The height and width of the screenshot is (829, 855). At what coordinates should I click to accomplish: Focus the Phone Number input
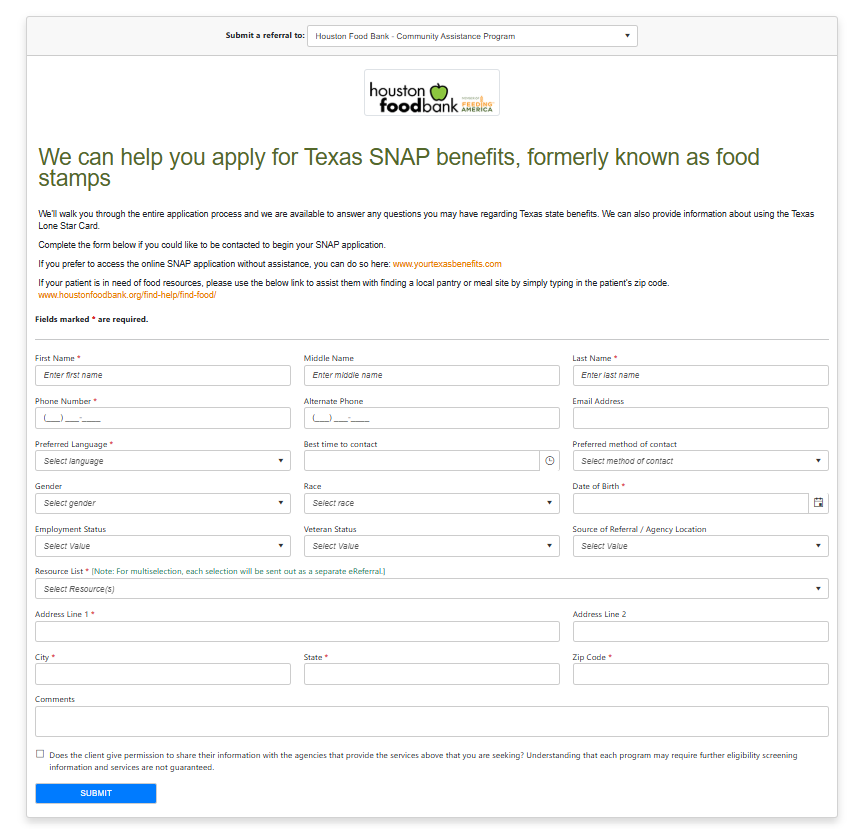tap(162, 417)
